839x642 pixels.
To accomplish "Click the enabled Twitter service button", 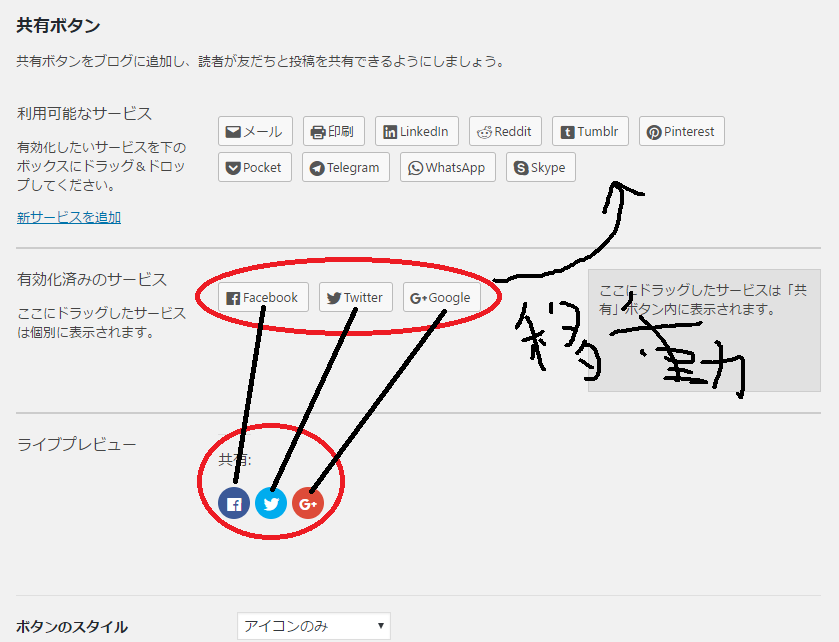I will [x=355, y=297].
